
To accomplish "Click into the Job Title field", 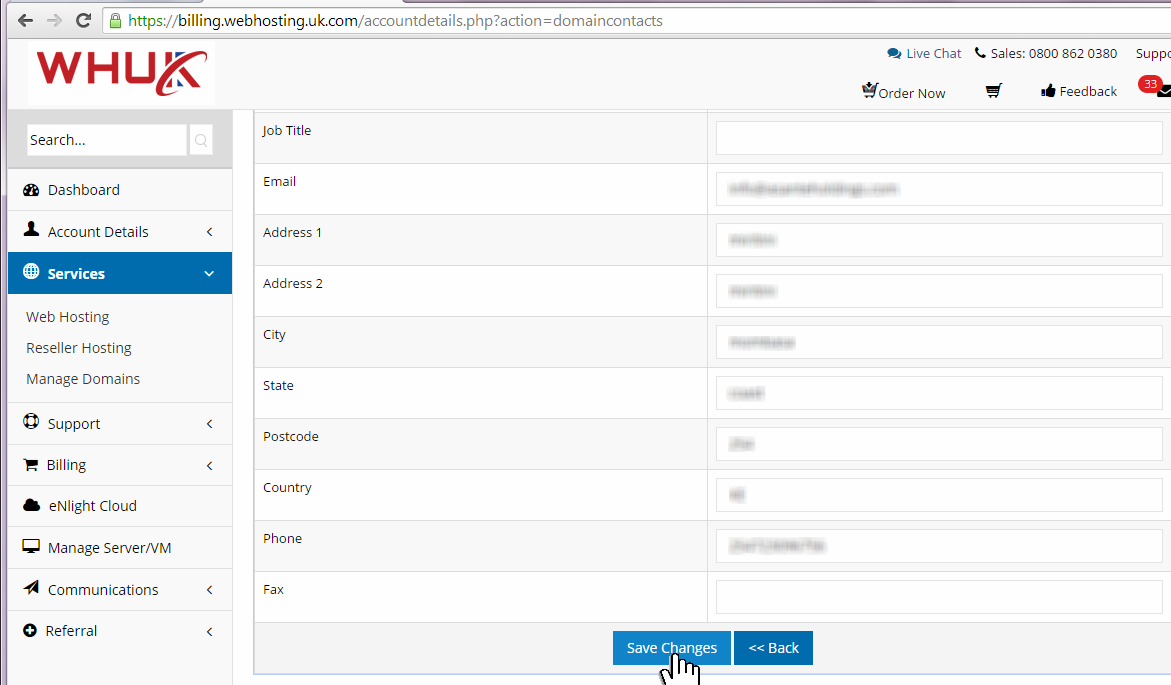I will click(x=938, y=138).
